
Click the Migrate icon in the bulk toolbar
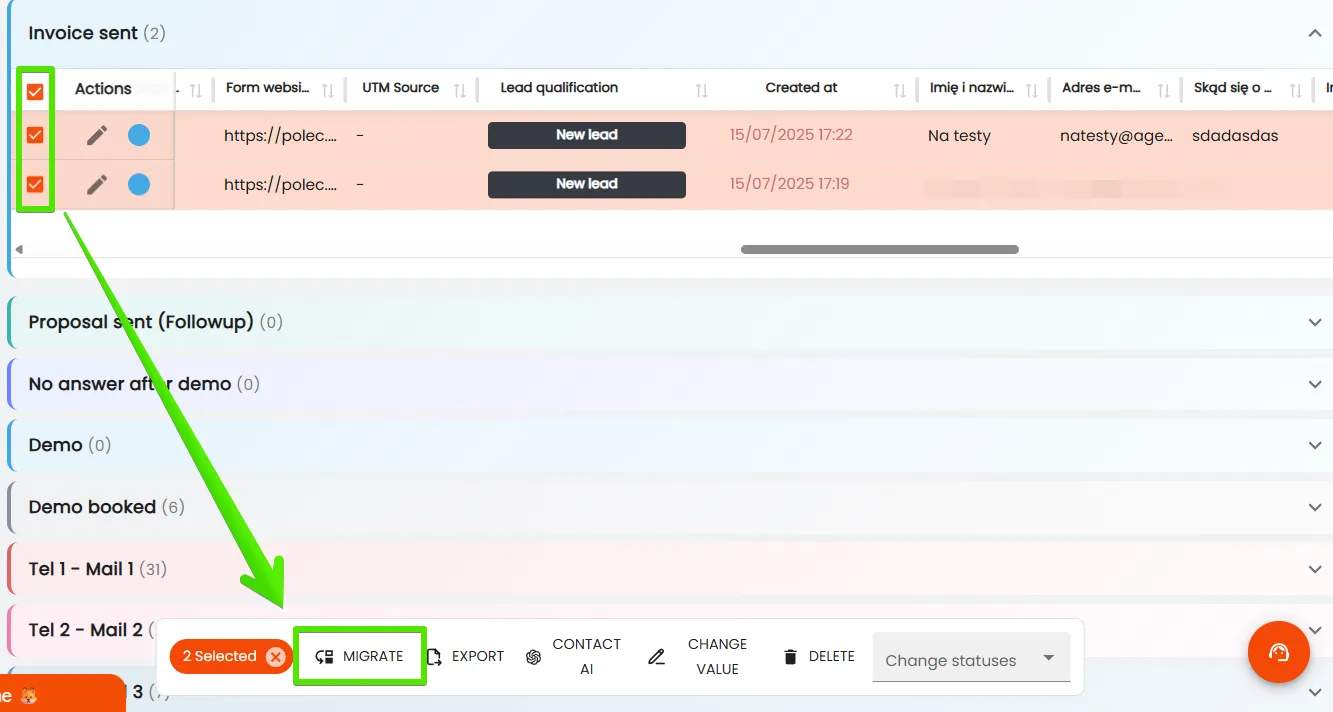coord(324,657)
